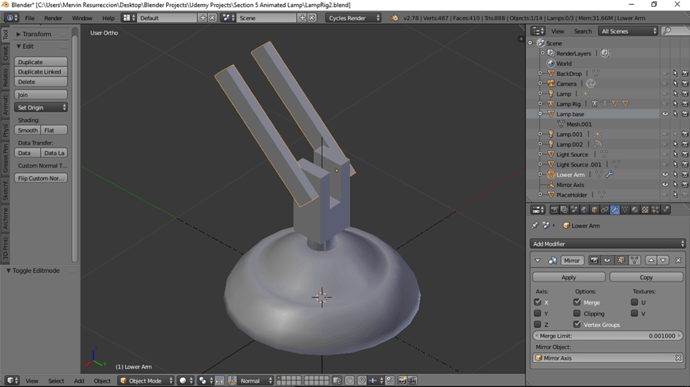Enable the Y axis mirror checkbox
This screenshot has height=387, width=690.
click(x=537, y=313)
